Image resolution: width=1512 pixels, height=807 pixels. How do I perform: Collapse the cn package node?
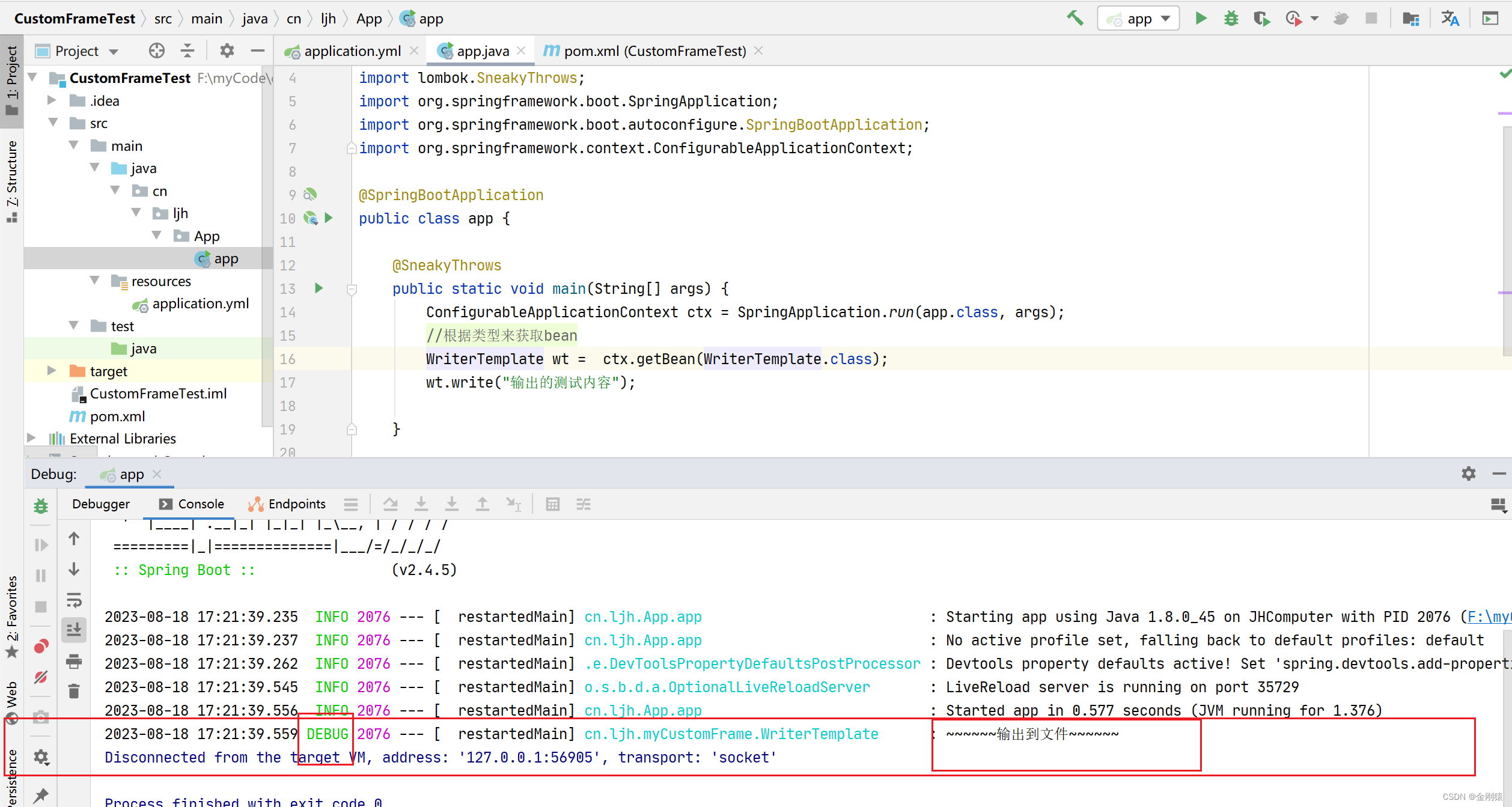pyautogui.click(x=115, y=190)
